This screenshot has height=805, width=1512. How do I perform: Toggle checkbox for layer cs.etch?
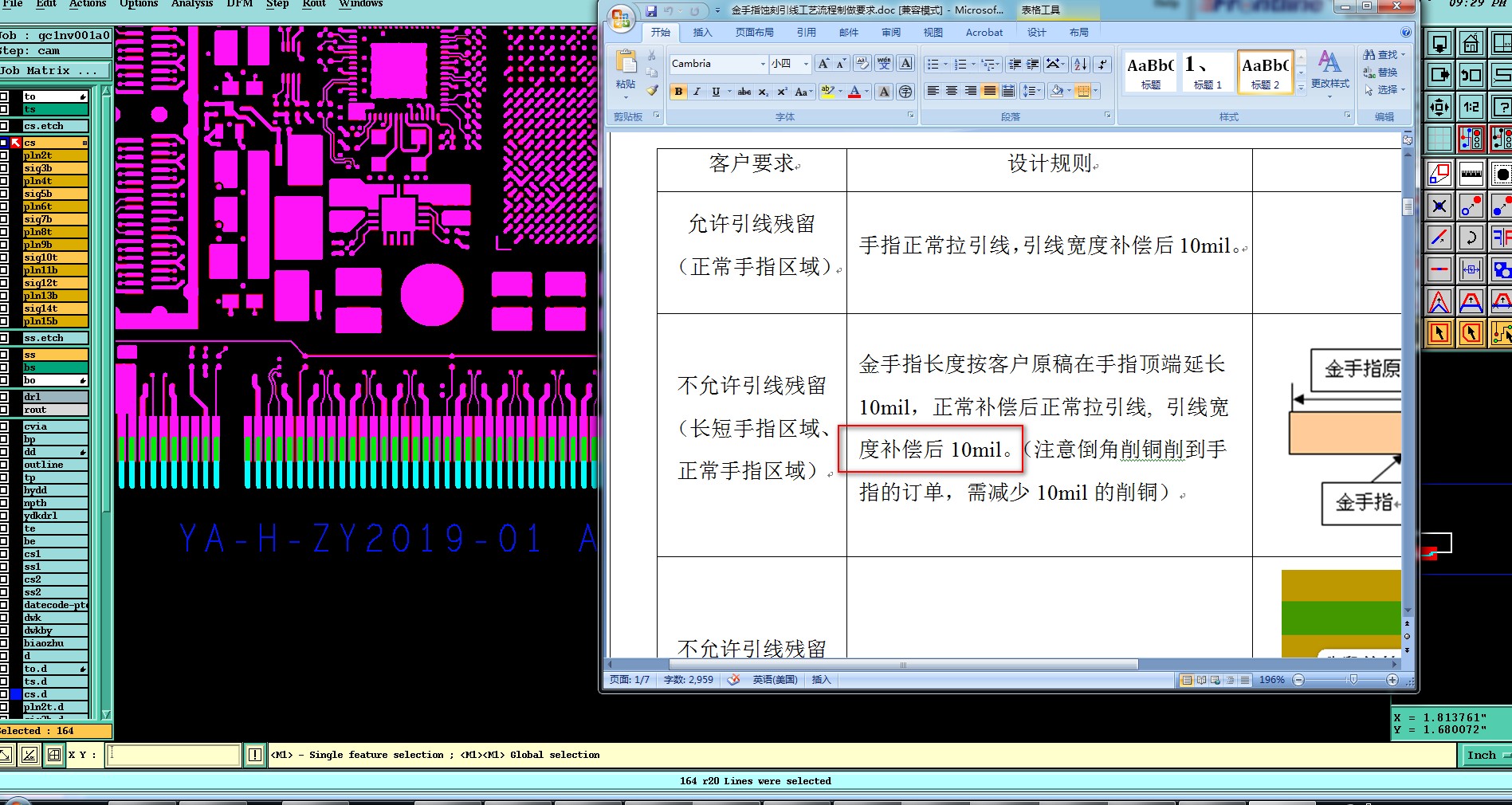4,126
